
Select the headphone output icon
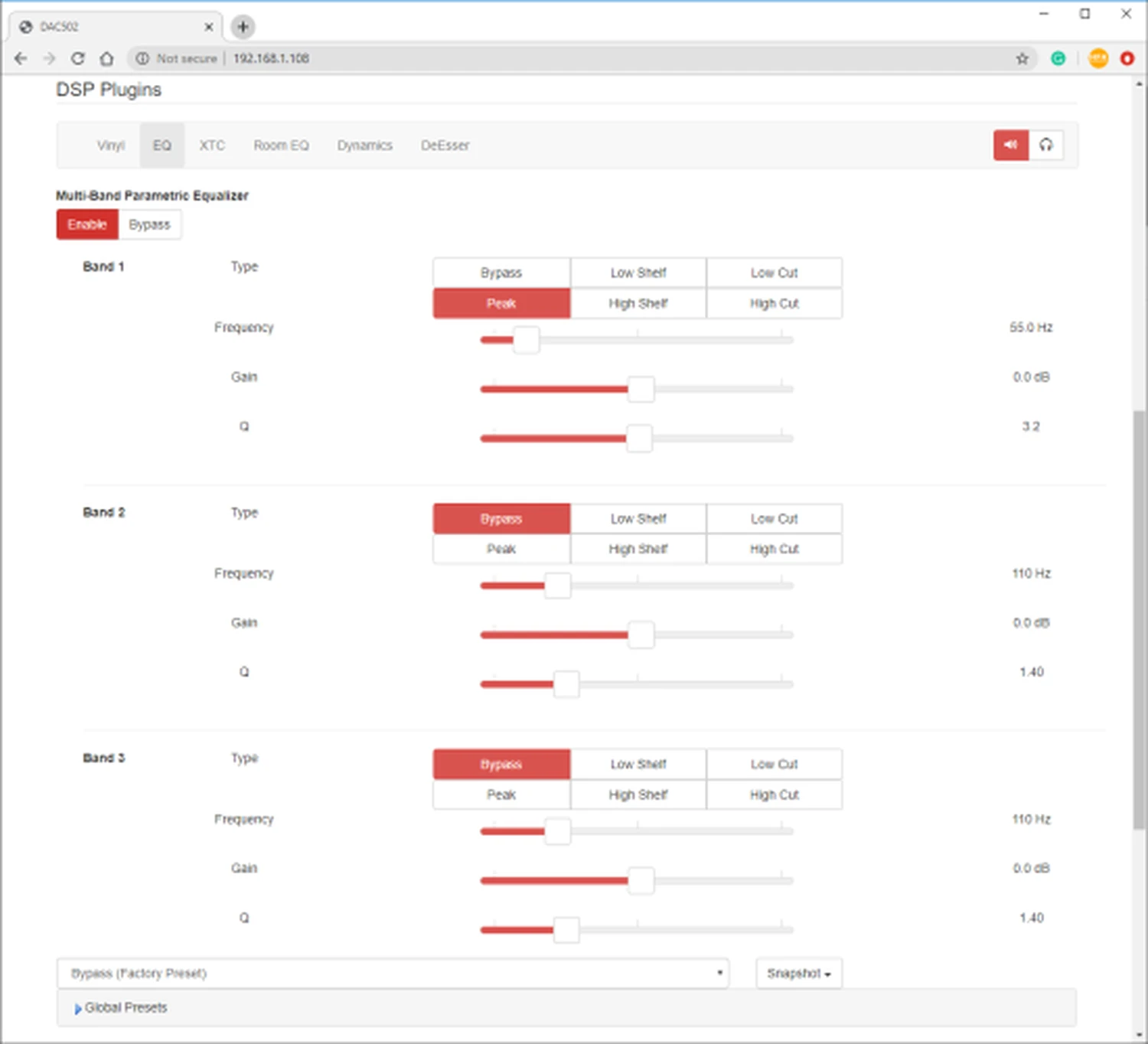1045,145
